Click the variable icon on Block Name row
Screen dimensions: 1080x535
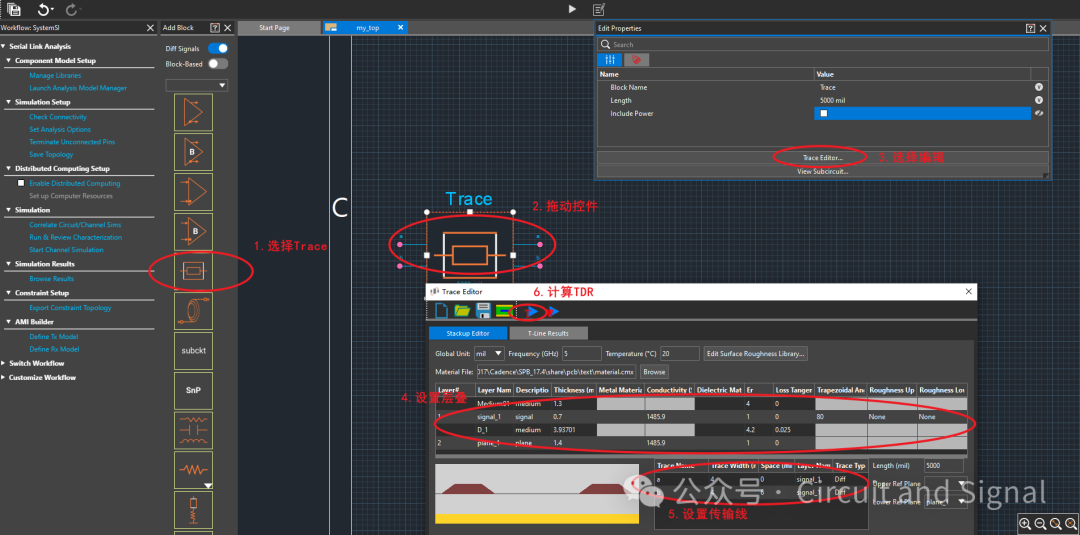(1038, 87)
